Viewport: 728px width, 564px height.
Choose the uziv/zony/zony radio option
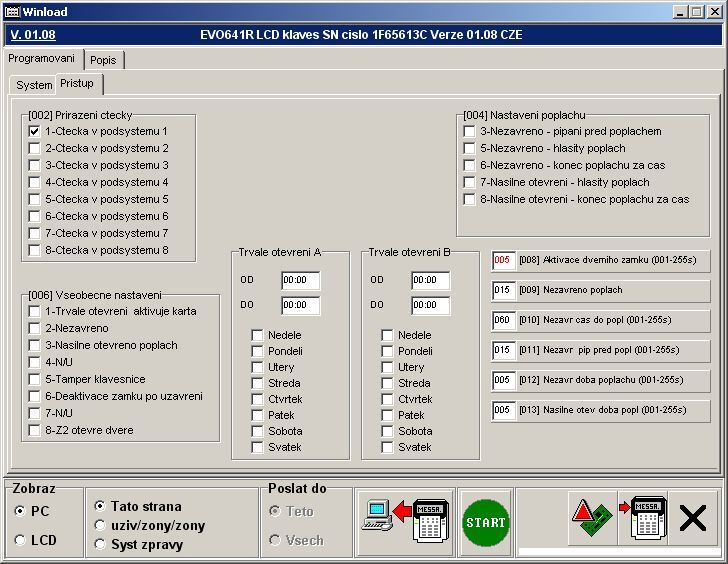pos(100,525)
